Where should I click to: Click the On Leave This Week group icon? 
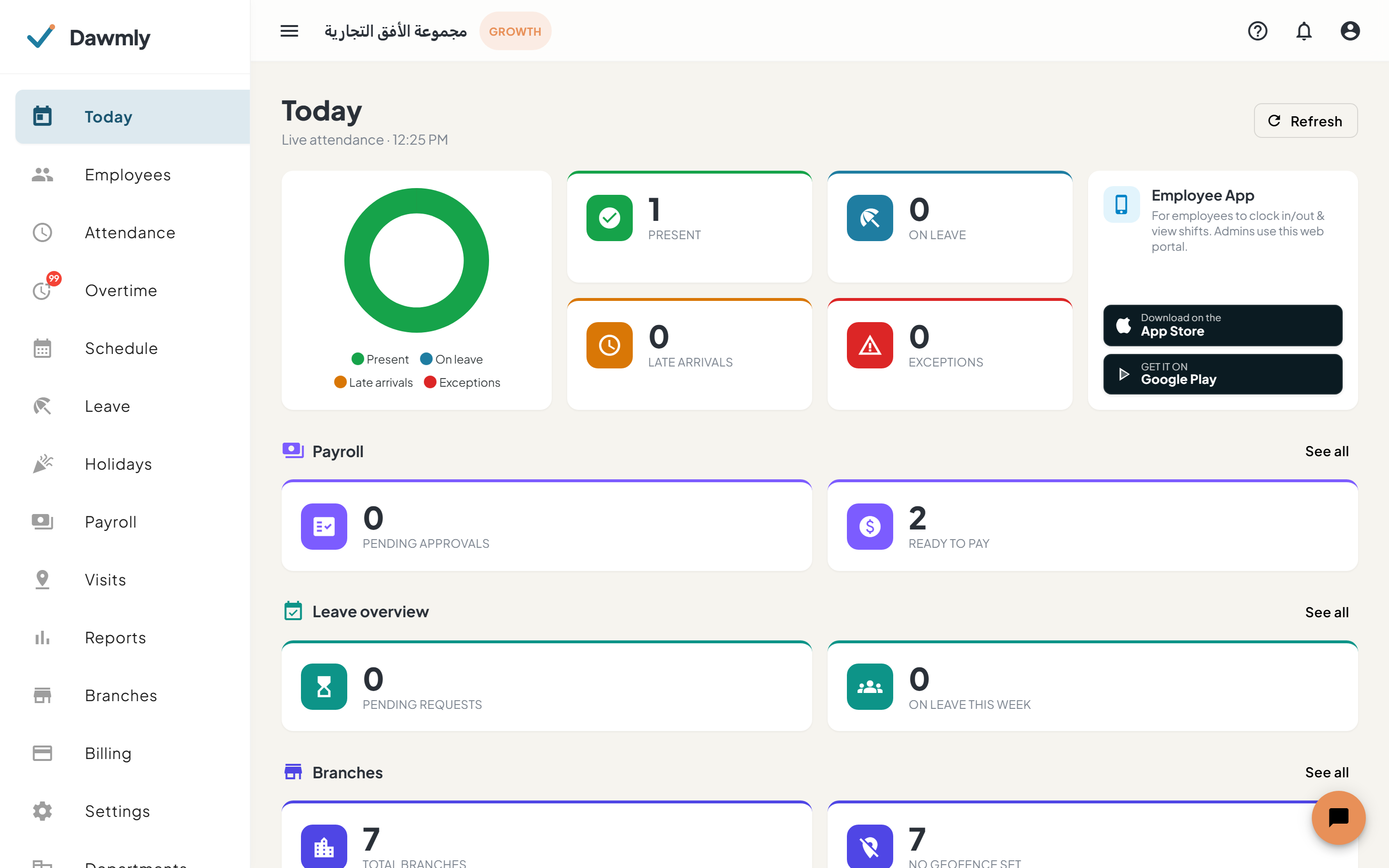pyautogui.click(x=870, y=687)
